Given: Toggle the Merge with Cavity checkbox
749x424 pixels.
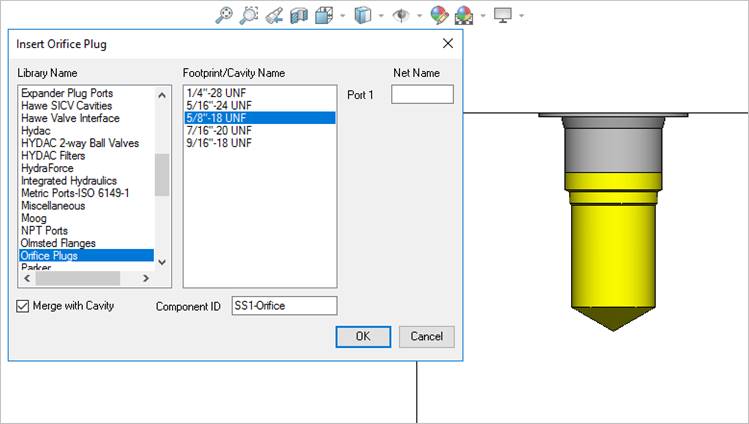Looking at the screenshot, I should click(22, 306).
